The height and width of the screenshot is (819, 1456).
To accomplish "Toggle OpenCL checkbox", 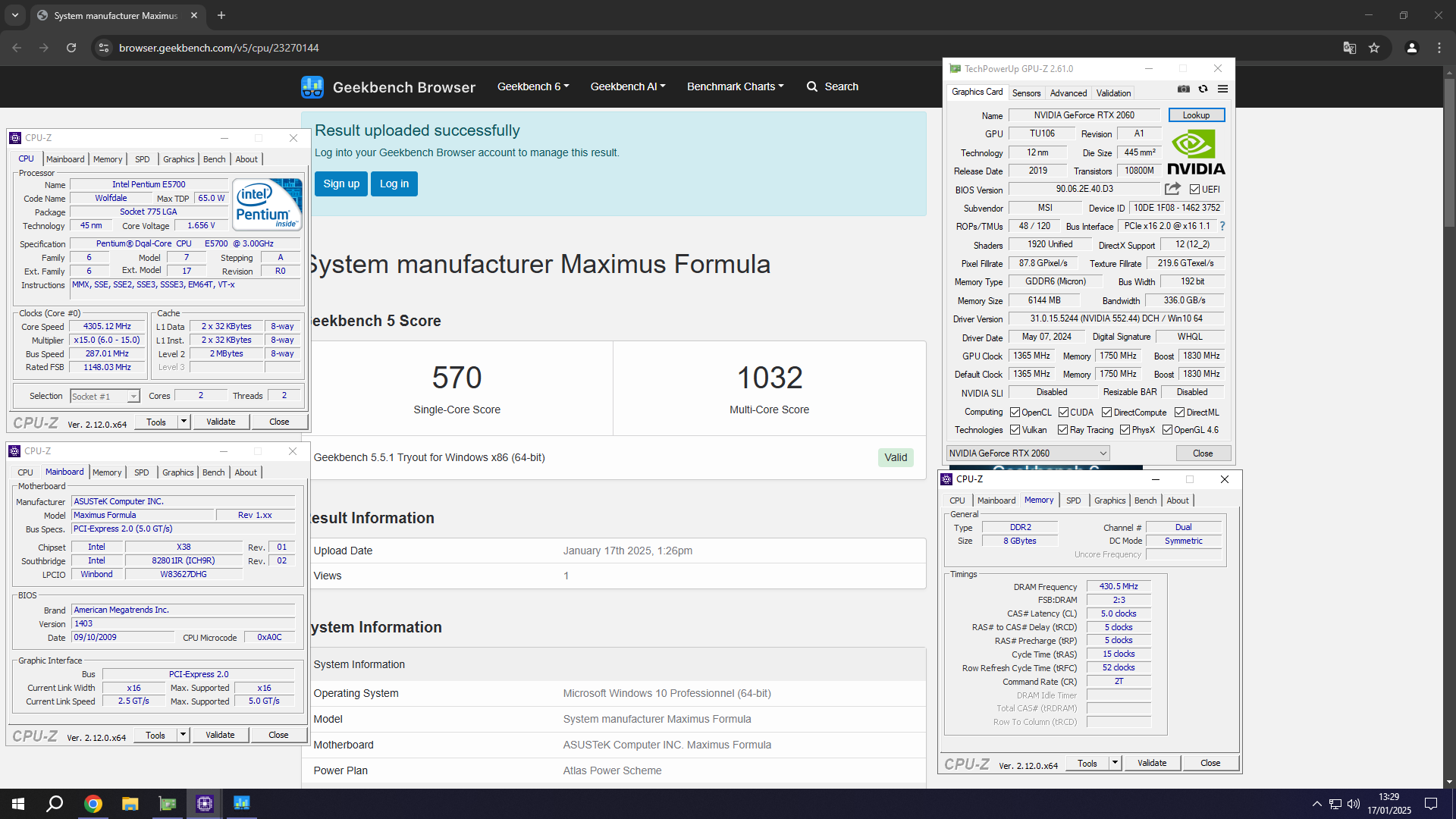I will click(x=1015, y=413).
